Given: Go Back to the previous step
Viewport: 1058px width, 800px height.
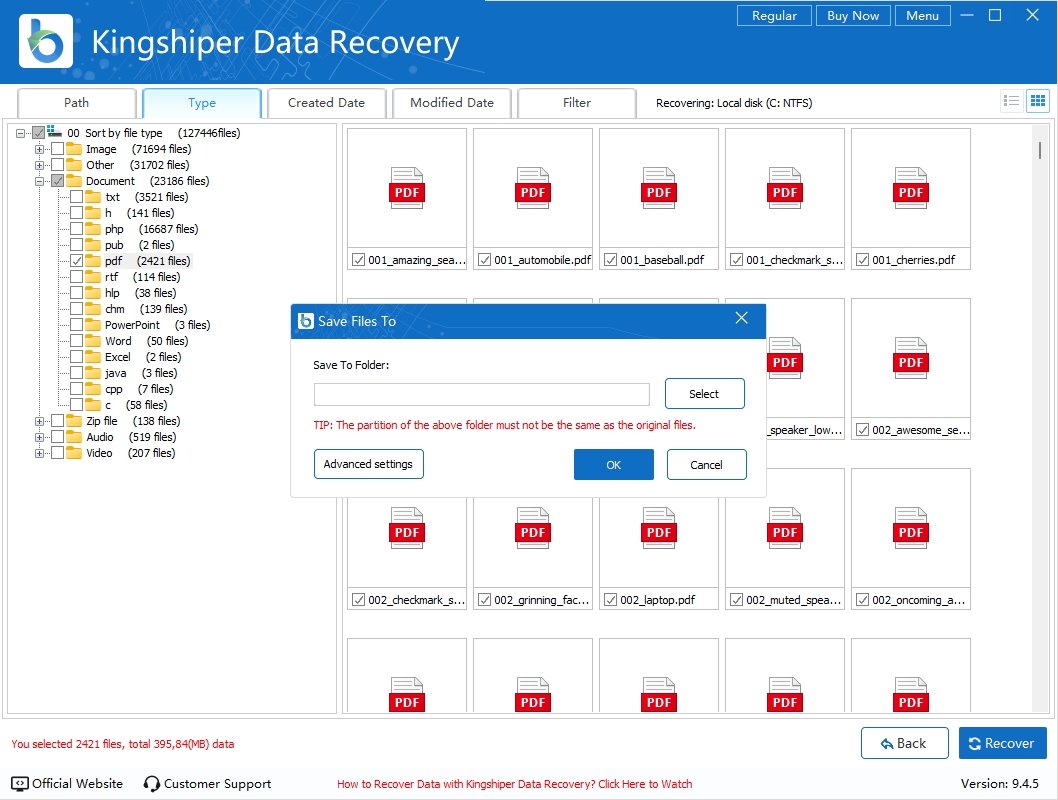Looking at the screenshot, I should click(x=905, y=743).
